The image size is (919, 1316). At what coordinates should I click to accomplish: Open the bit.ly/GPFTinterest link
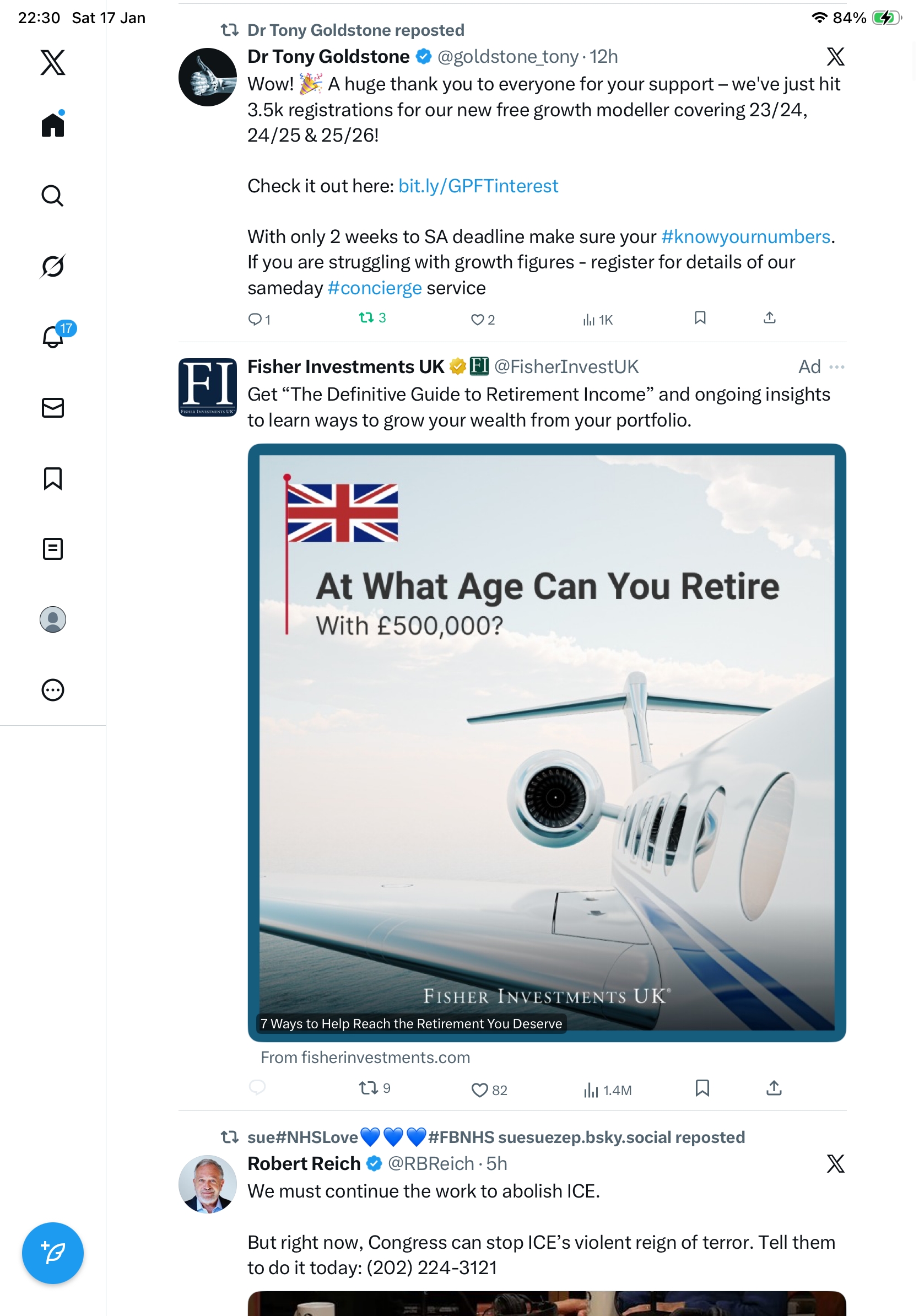tap(478, 186)
